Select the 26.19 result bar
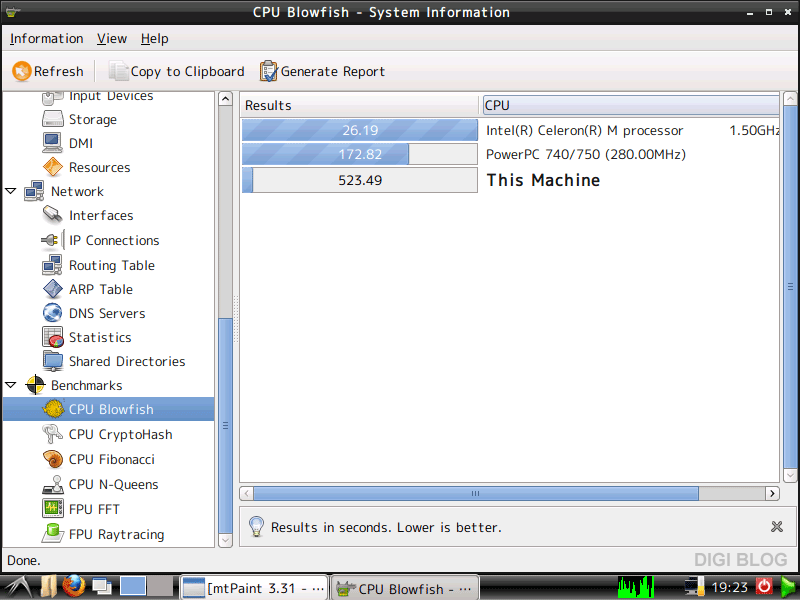Viewport: 800px width, 600px height. click(360, 130)
